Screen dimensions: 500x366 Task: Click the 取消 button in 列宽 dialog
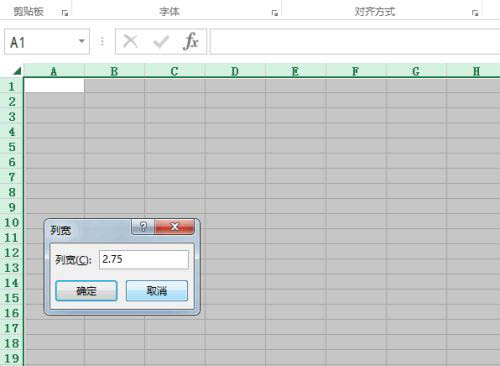click(x=157, y=291)
